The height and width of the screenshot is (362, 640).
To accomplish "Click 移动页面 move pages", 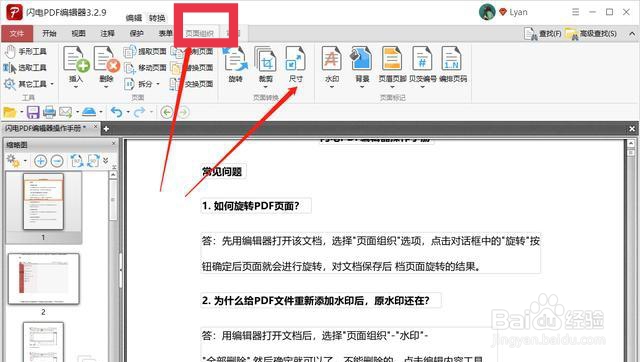I will [x=145, y=68].
